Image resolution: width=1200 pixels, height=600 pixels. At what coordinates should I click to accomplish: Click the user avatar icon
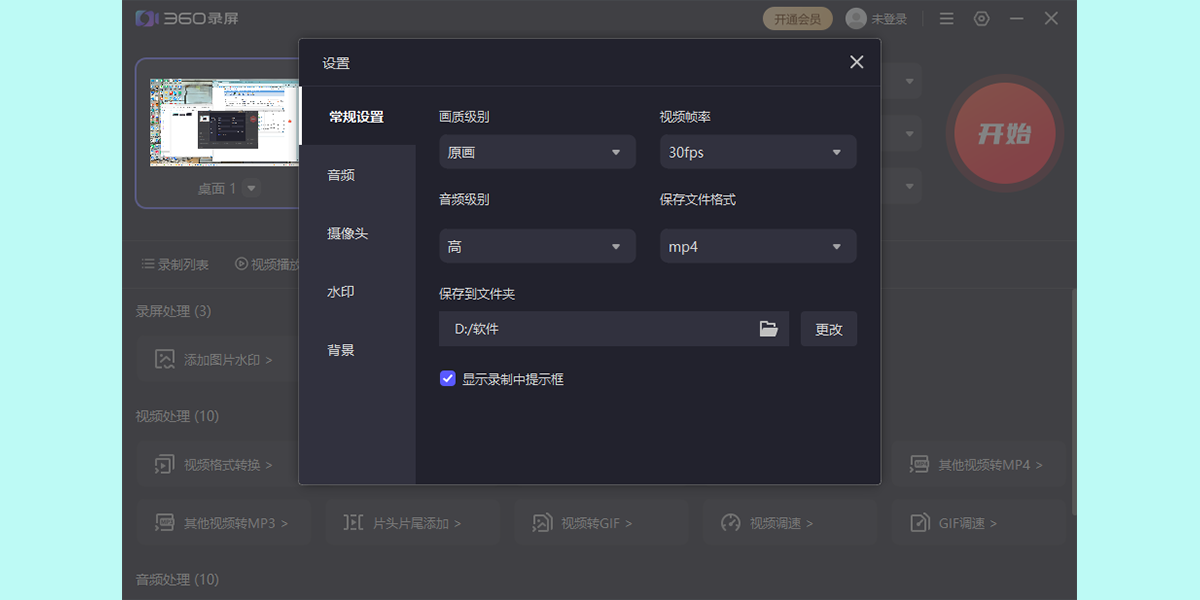[x=856, y=19]
